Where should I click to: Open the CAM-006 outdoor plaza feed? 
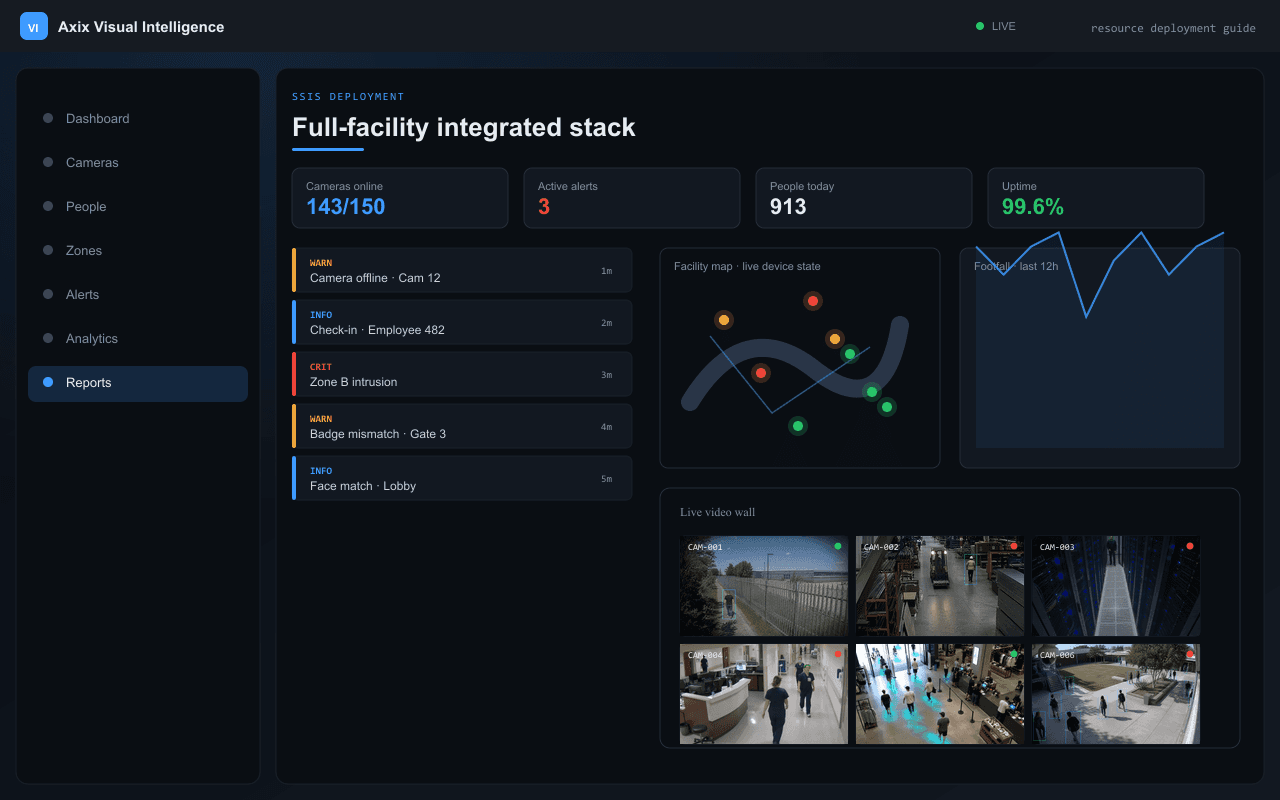[x=1116, y=694]
